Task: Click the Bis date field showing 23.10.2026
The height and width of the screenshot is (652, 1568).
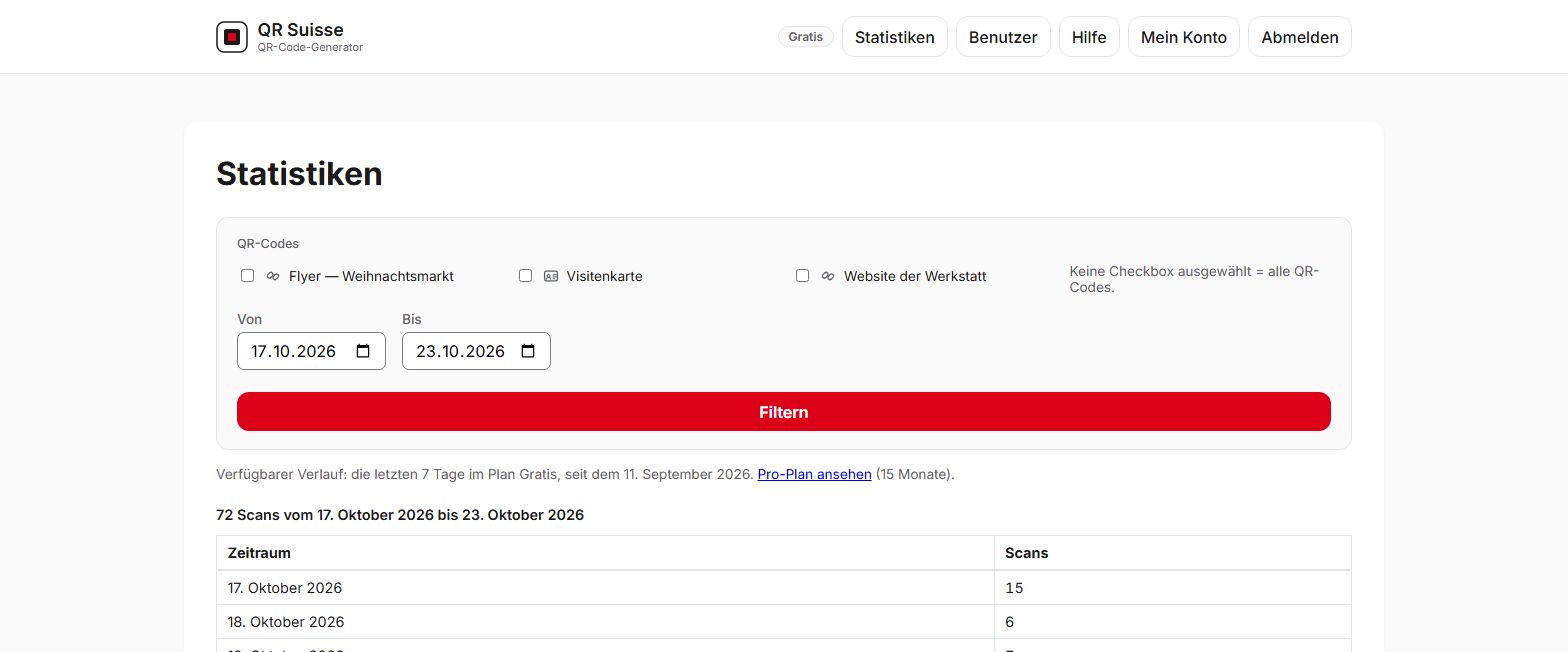Action: 476,351
